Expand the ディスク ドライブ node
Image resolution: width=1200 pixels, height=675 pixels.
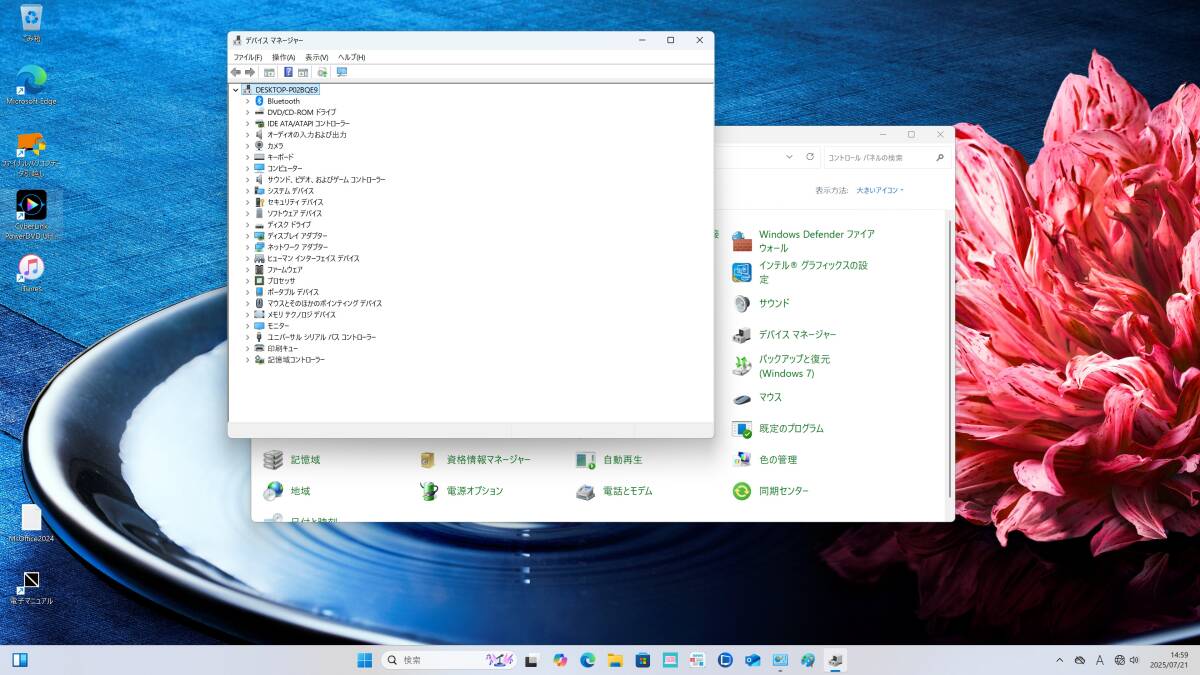tap(247, 225)
